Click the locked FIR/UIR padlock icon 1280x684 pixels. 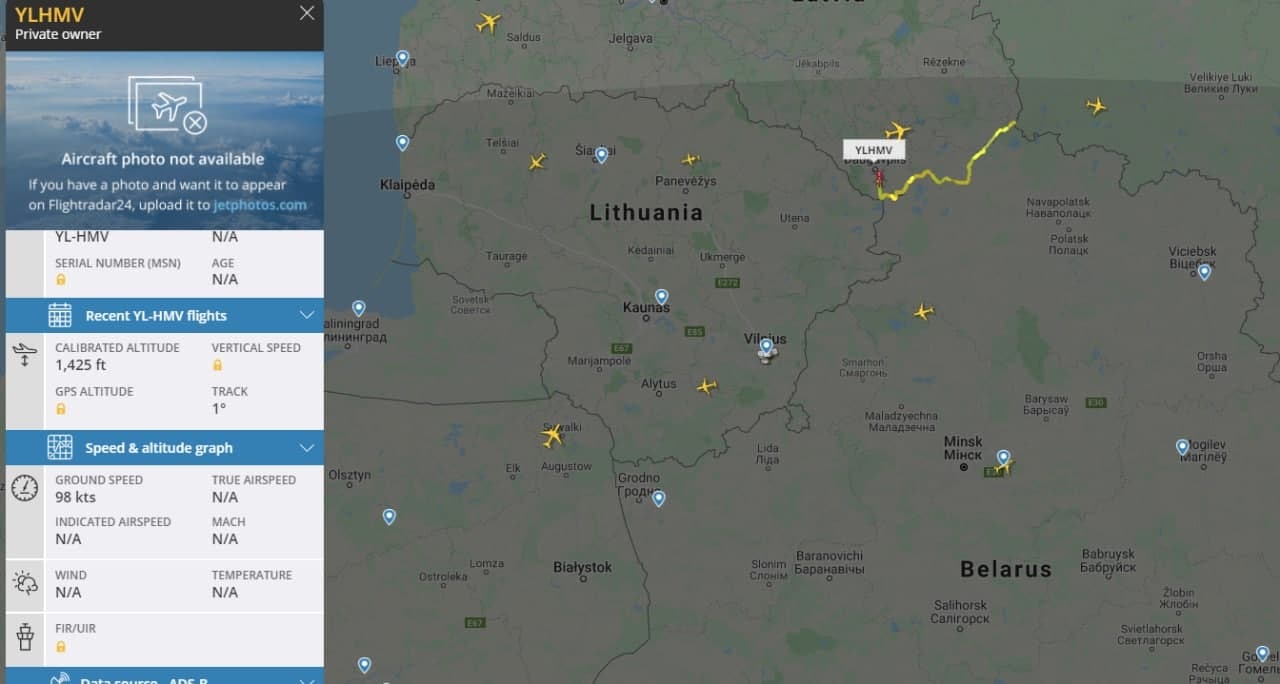[x=61, y=646]
